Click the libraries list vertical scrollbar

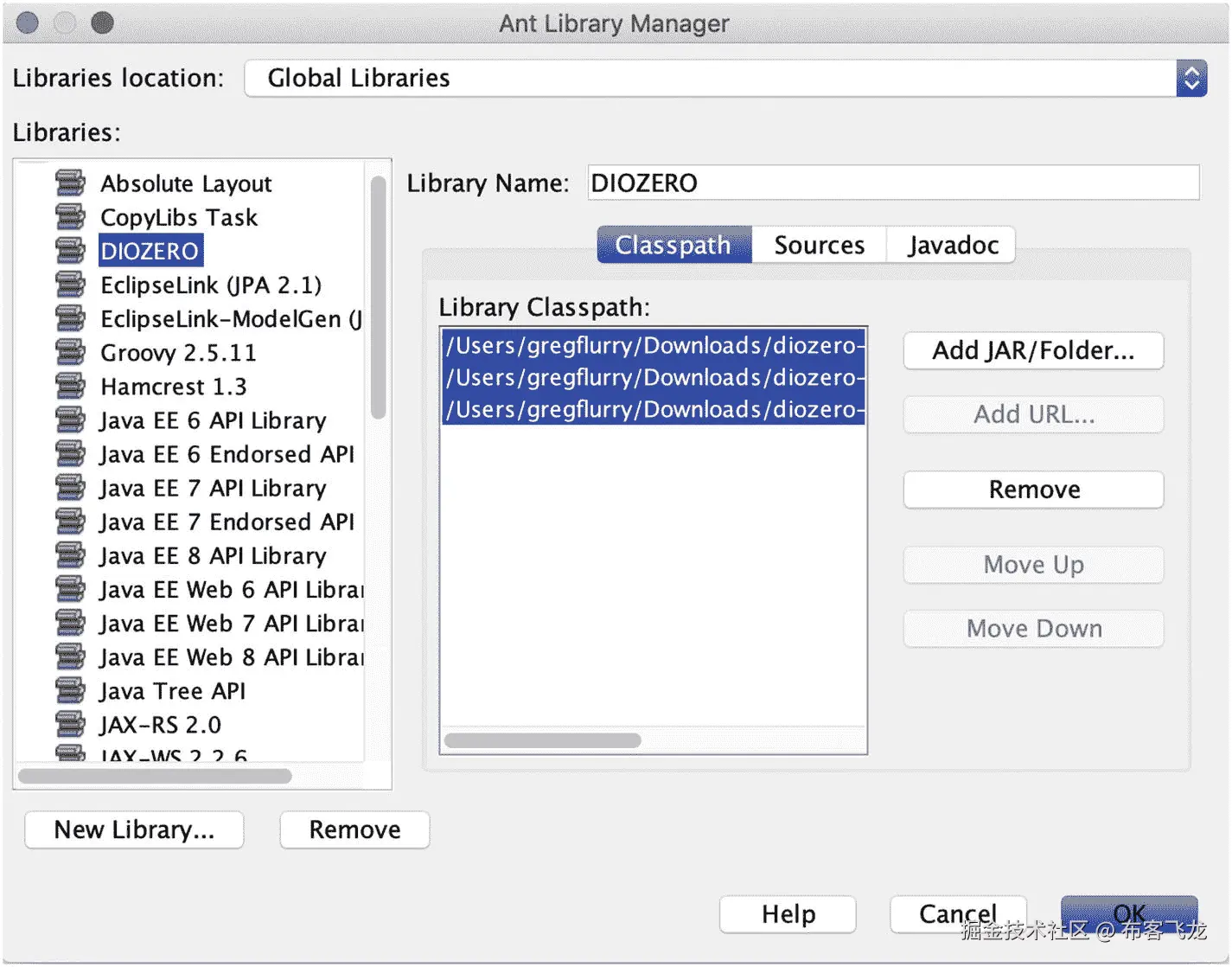378,298
